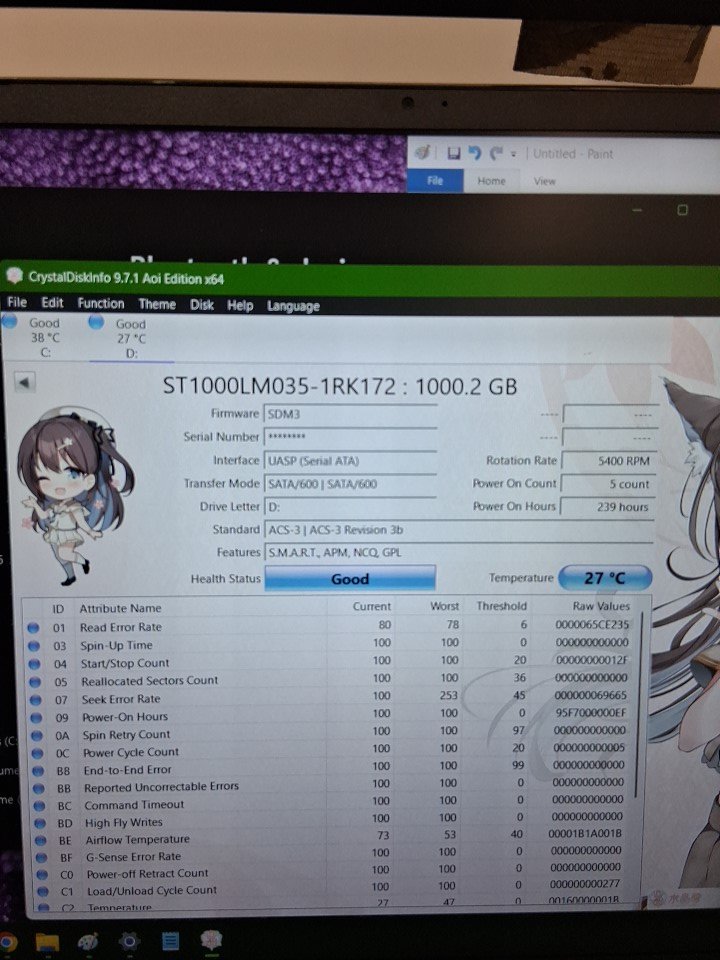Click the Undo icon in Paint toolbar

click(x=474, y=152)
